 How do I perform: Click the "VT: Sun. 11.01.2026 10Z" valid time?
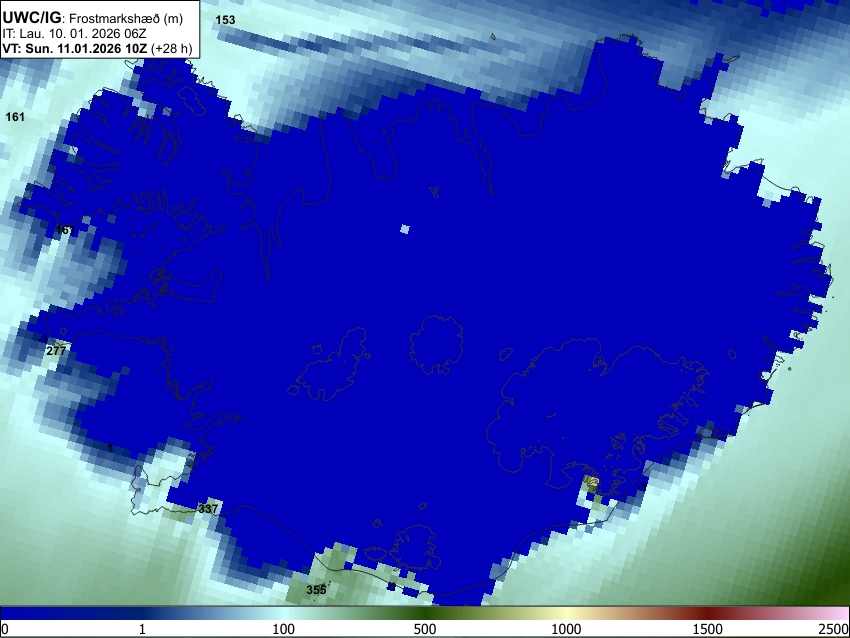pyautogui.click(x=74, y=48)
